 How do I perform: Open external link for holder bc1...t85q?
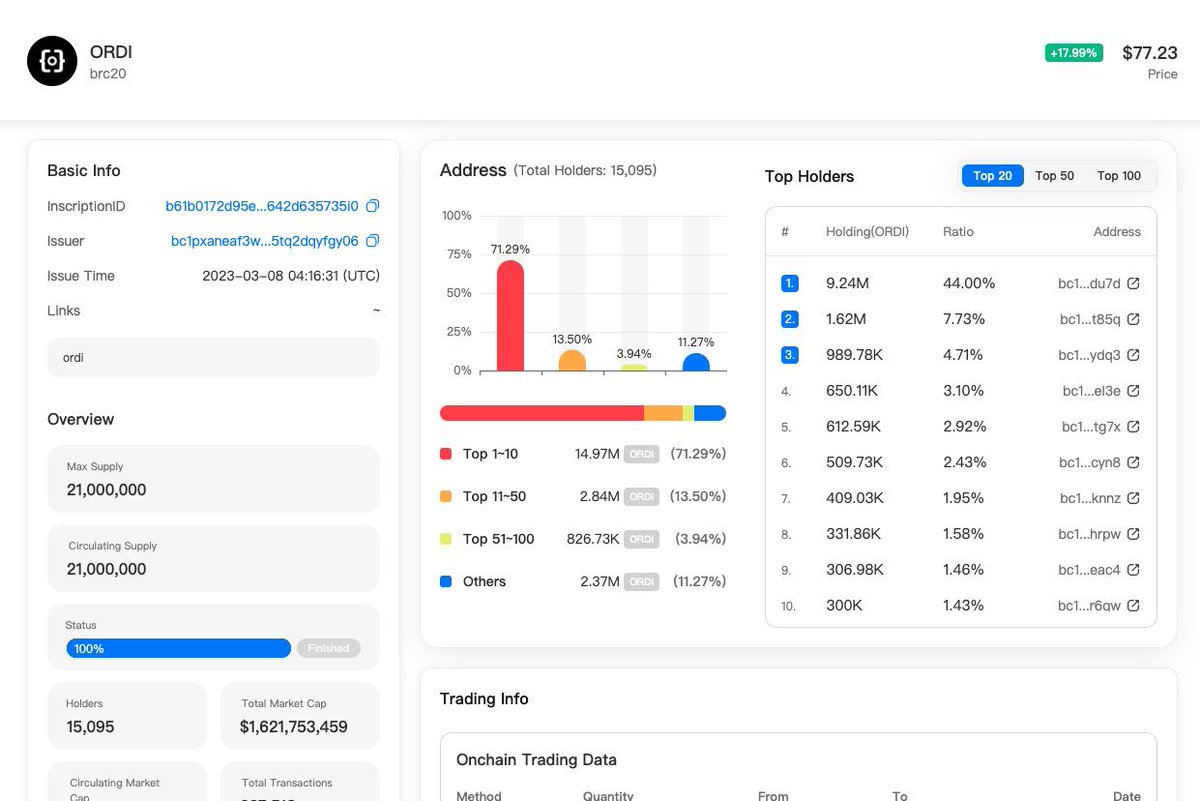1133,319
